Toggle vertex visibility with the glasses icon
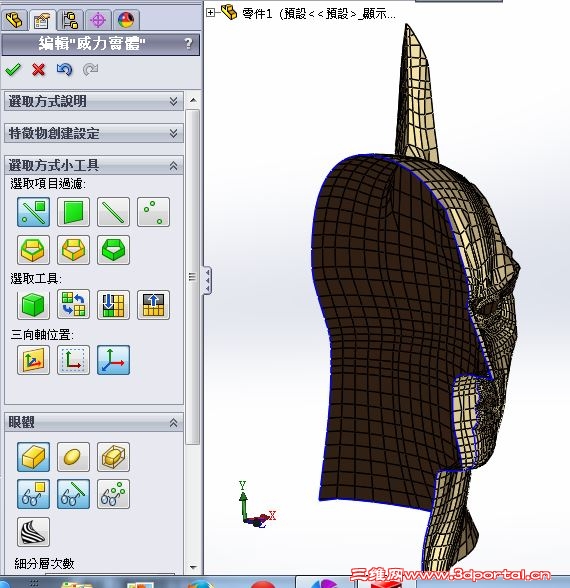Viewport: 570px width, 588px height. [x=113, y=494]
